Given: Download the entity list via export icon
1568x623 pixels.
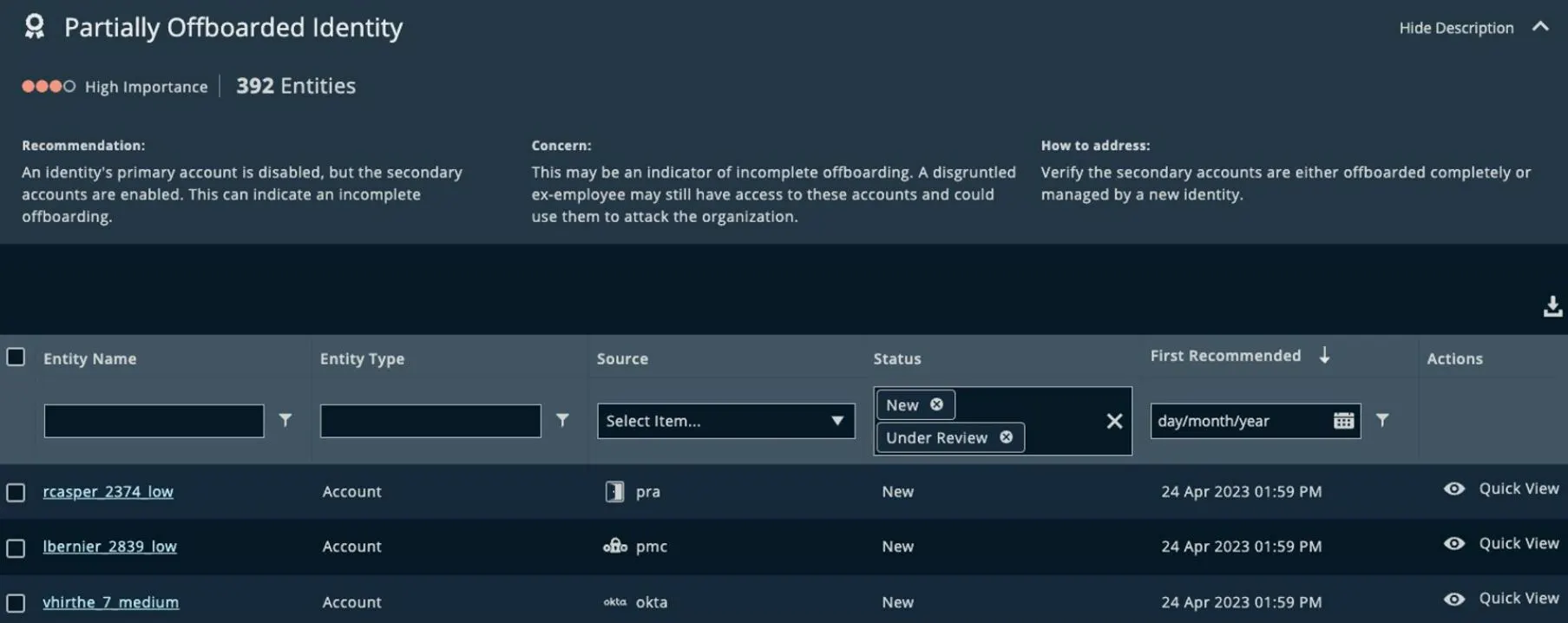Looking at the screenshot, I should (1552, 306).
